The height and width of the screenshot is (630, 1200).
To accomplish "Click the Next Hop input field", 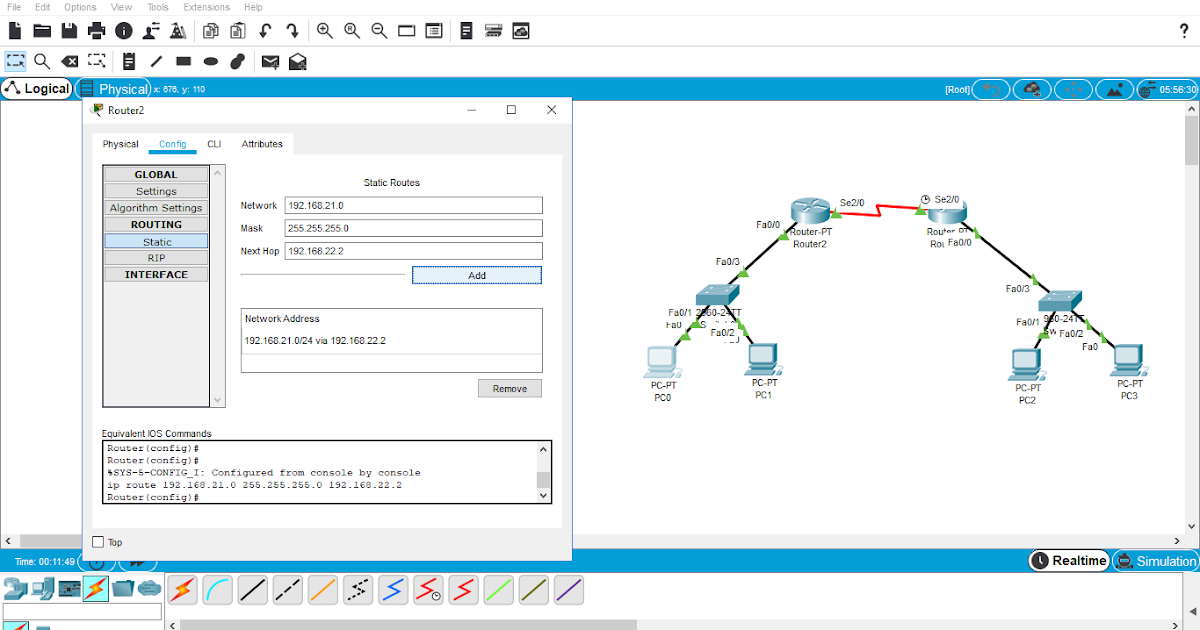I will click(412, 251).
